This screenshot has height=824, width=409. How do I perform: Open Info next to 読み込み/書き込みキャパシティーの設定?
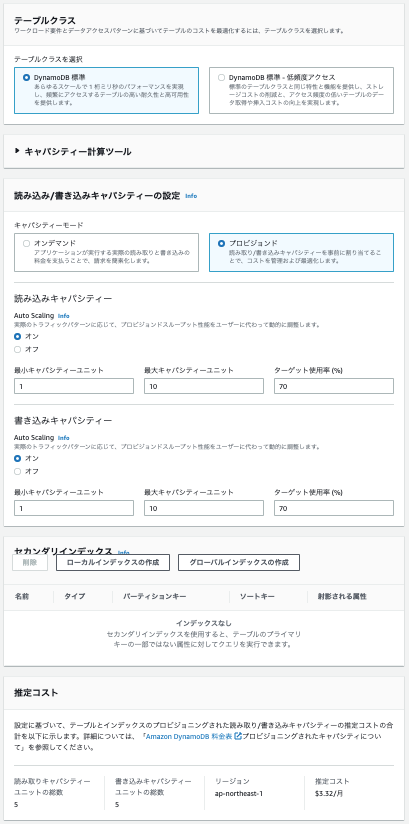pos(191,196)
